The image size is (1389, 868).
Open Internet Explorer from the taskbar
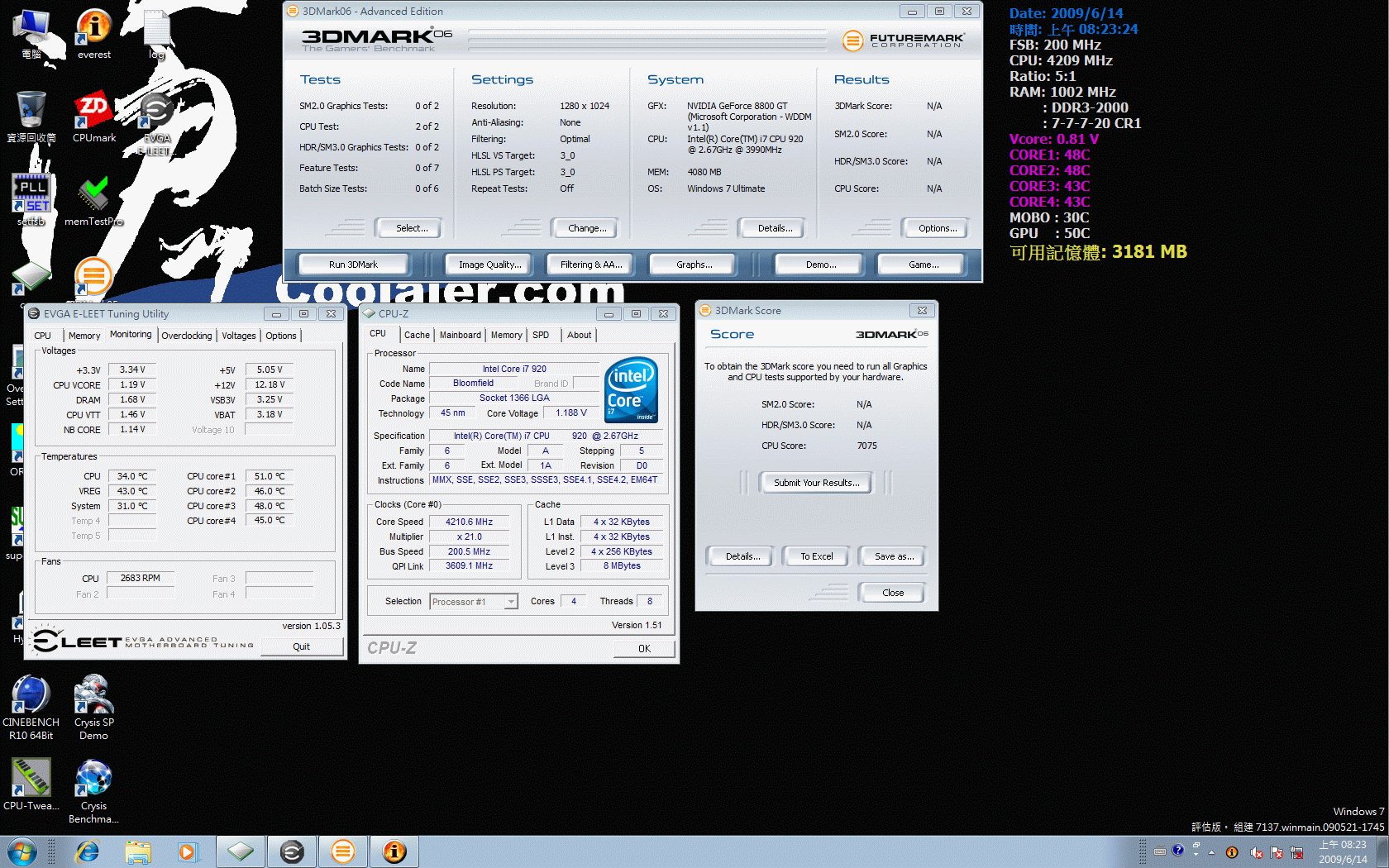pos(87,851)
